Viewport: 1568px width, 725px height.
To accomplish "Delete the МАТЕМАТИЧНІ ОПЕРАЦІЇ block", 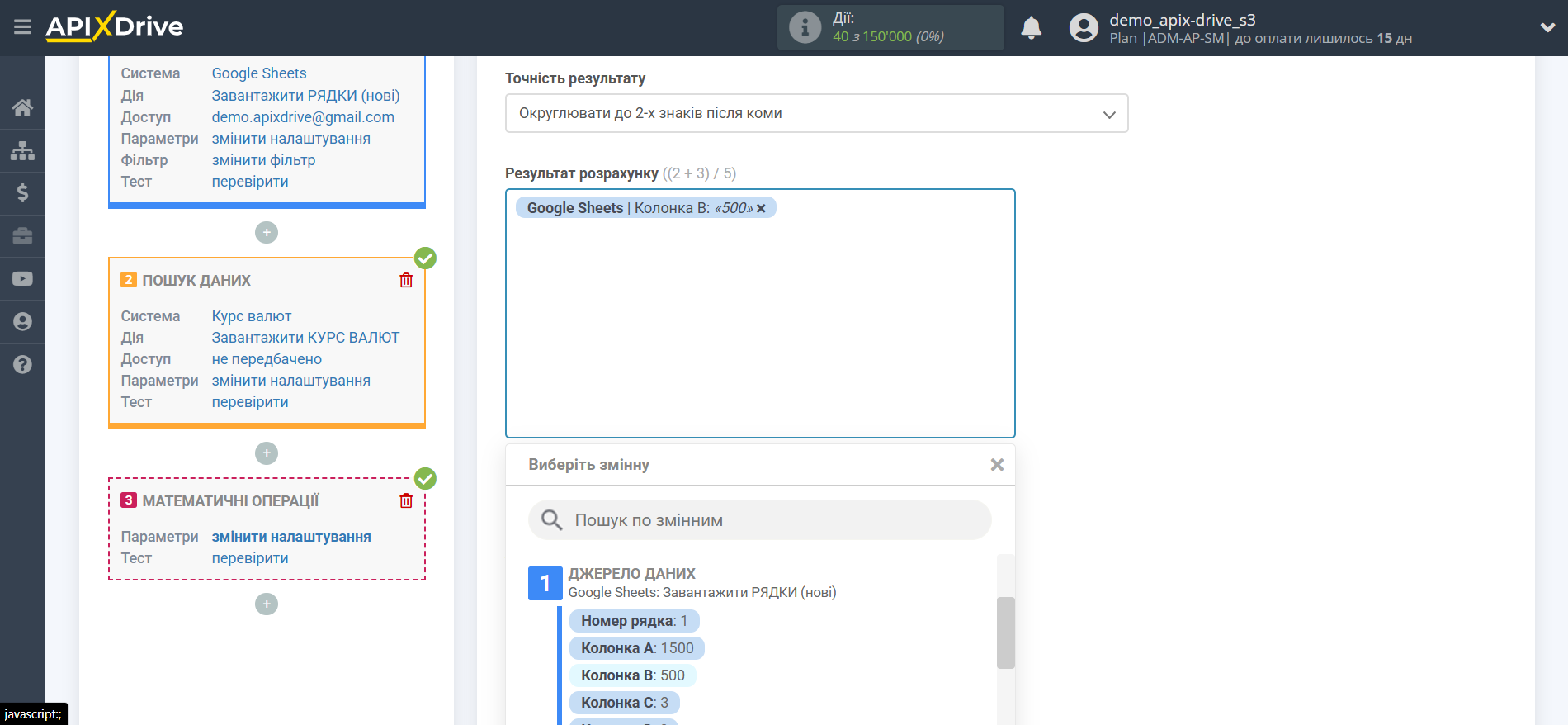I will [406, 501].
